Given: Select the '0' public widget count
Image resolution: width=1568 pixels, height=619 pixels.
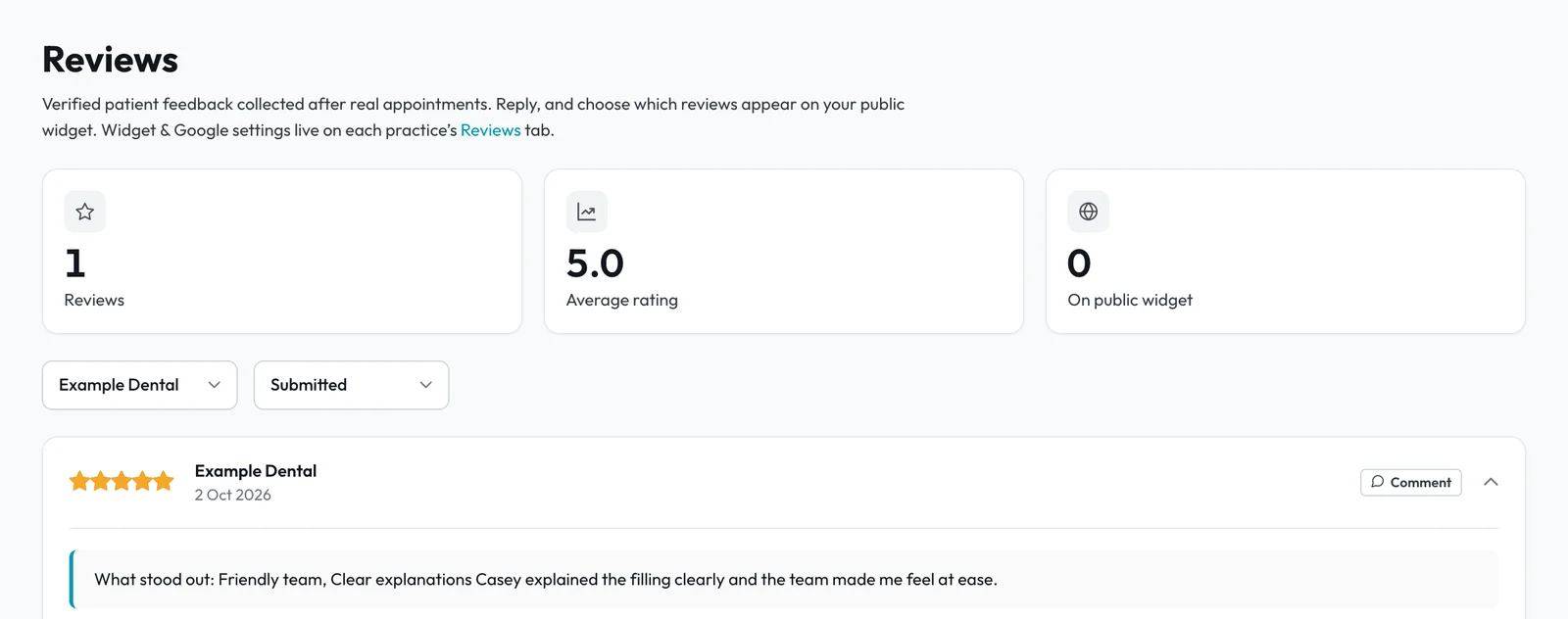Looking at the screenshot, I should click(1079, 263).
